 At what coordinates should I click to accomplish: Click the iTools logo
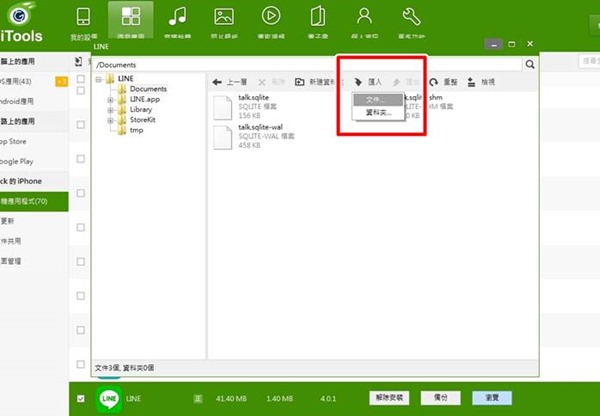(21, 23)
